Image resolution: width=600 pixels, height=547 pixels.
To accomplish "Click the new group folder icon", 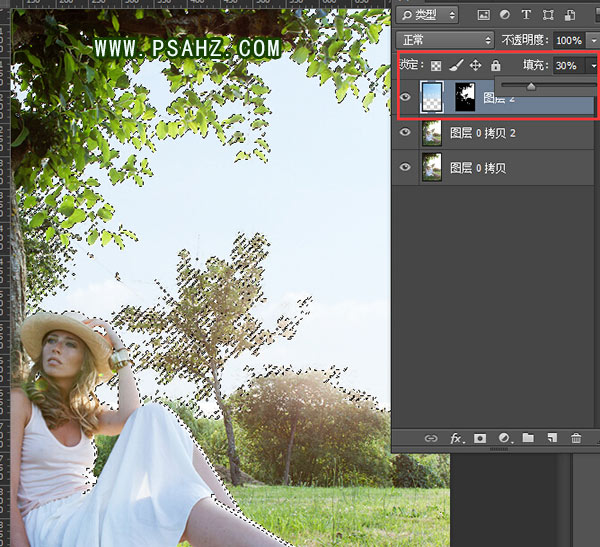I will (x=528, y=438).
